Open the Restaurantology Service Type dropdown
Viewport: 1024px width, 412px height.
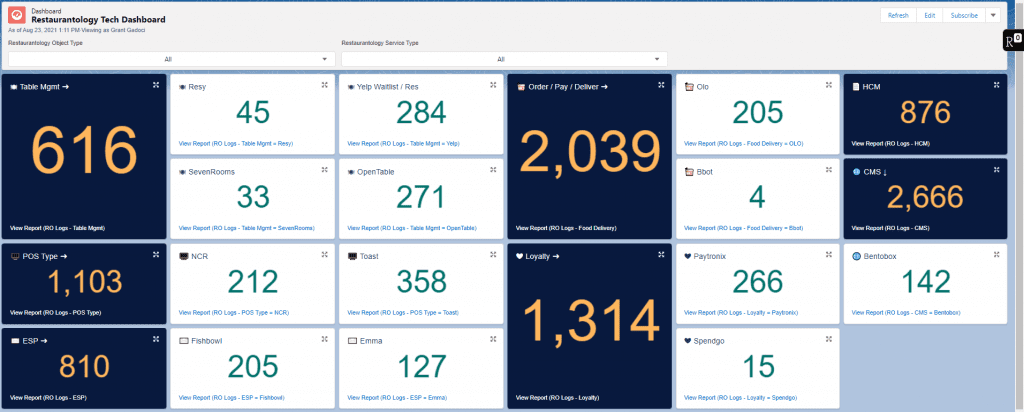click(x=504, y=59)
